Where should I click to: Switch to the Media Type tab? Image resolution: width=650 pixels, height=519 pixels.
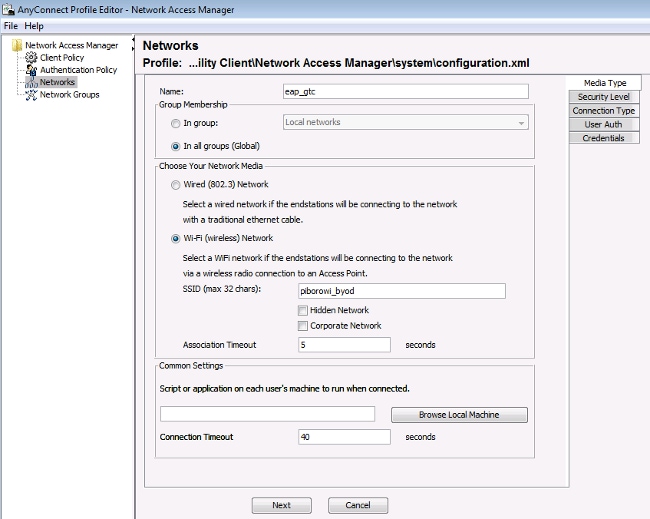point(604,82)
